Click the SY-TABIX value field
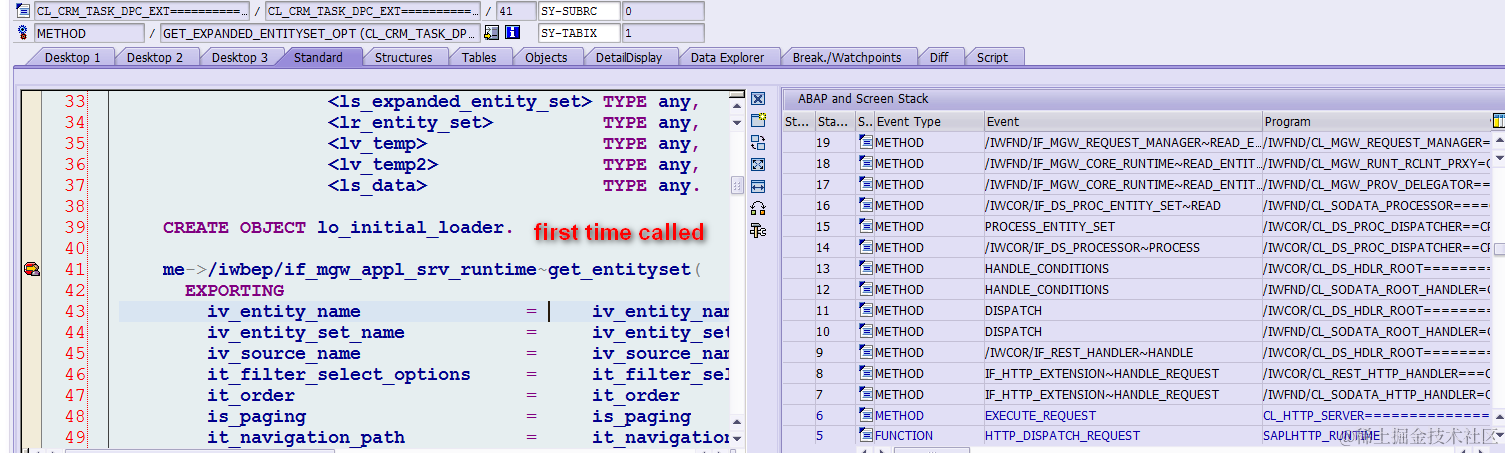Viewport: 1505px width, 453px height. coord(662,32)
